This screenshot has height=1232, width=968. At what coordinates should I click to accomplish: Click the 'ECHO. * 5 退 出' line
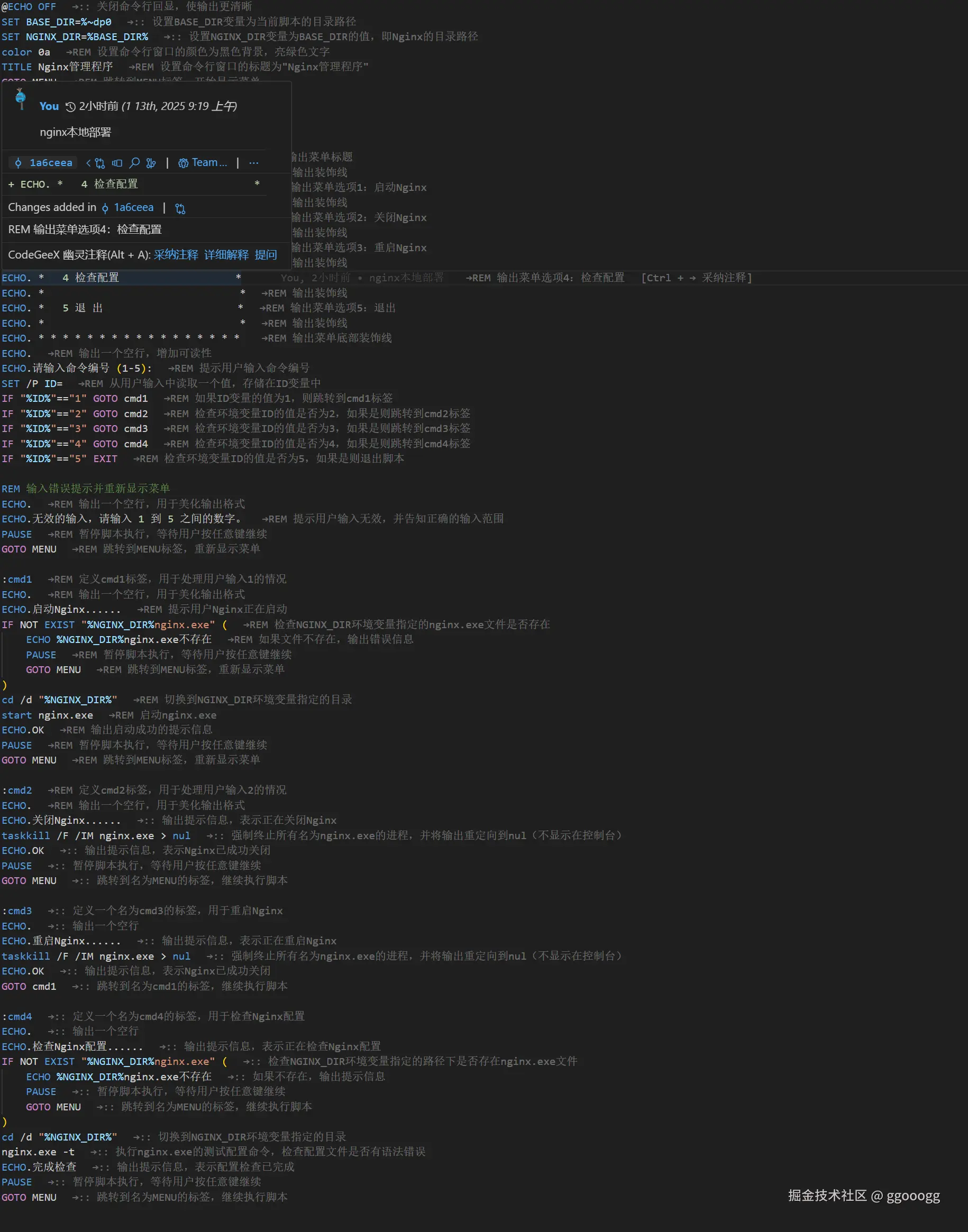coord(122,308)
